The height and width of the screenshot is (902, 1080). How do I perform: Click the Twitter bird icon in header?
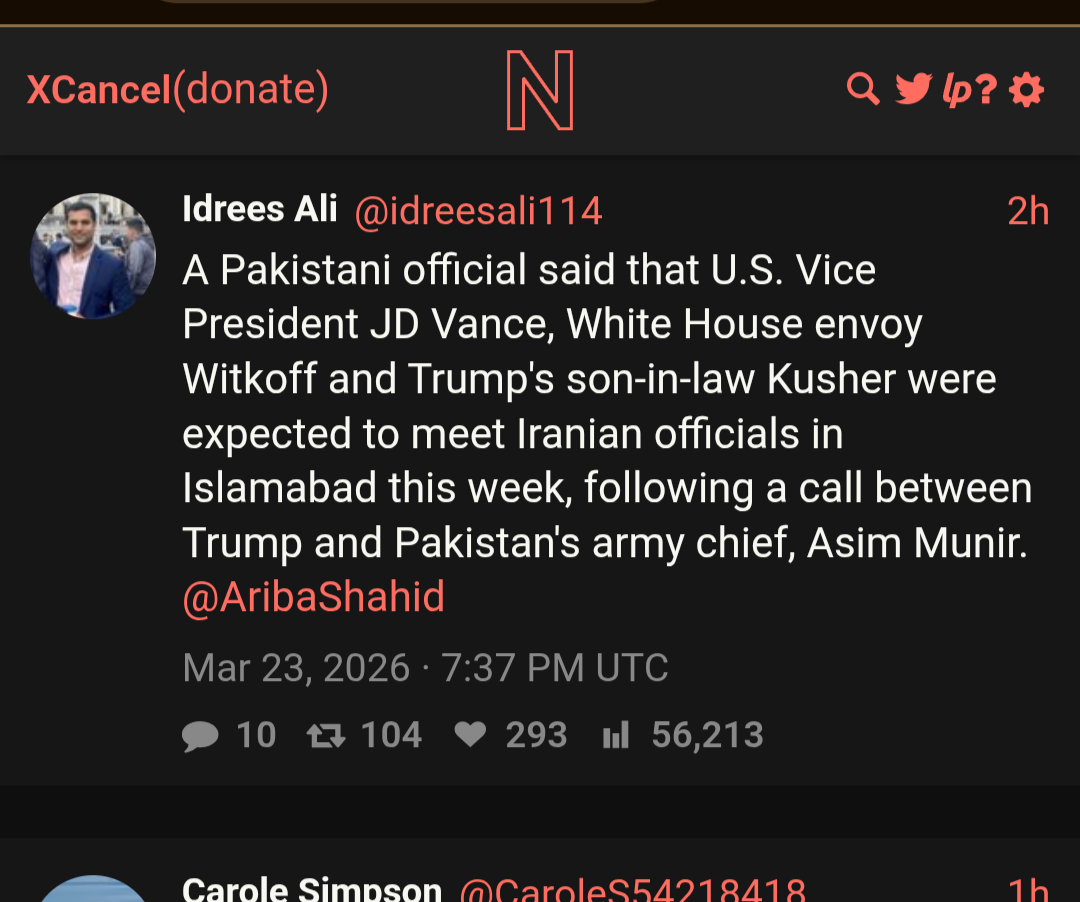pyautogui.click(x=912, y=90)
